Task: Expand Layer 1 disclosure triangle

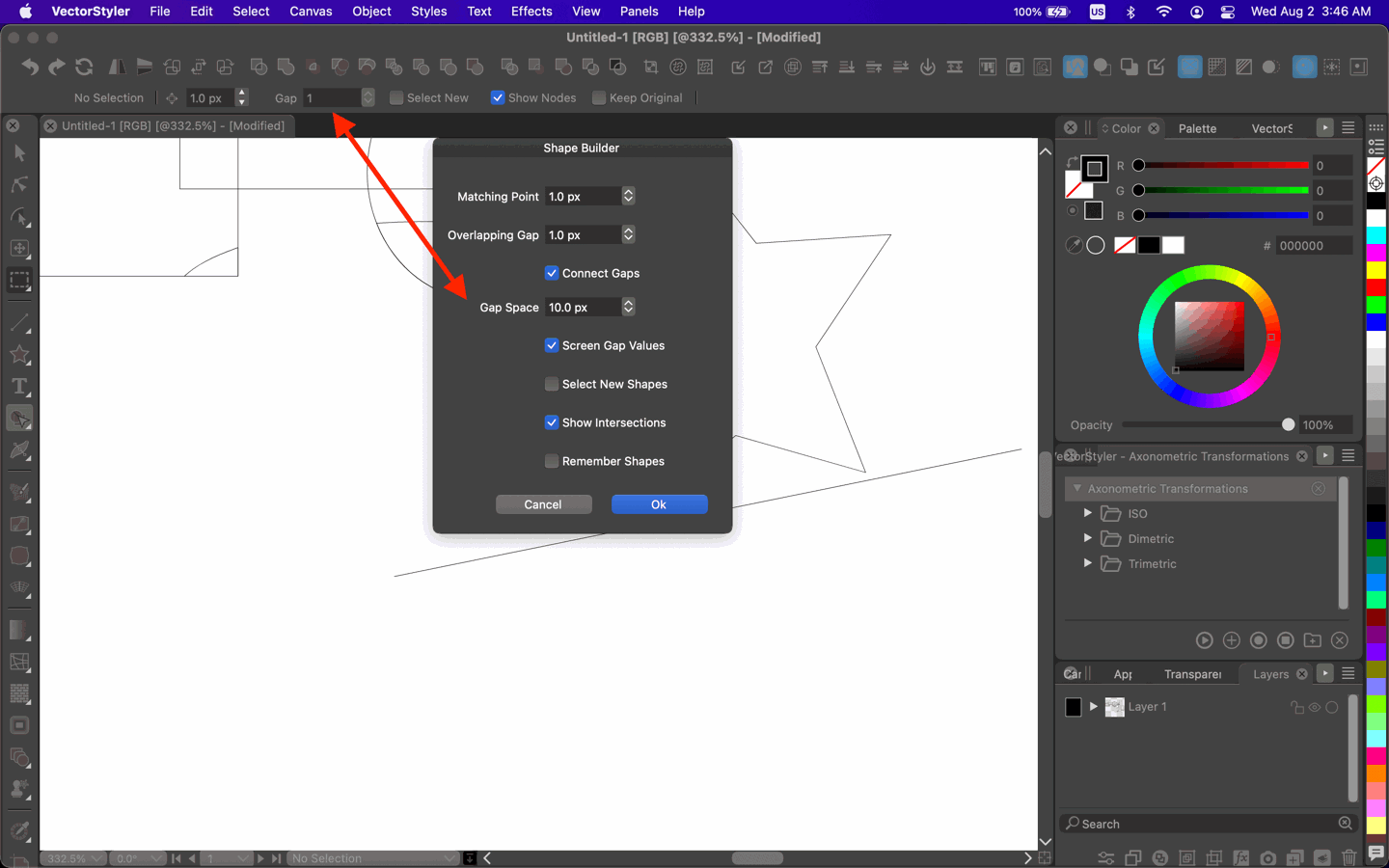Action: (1093, 707)
